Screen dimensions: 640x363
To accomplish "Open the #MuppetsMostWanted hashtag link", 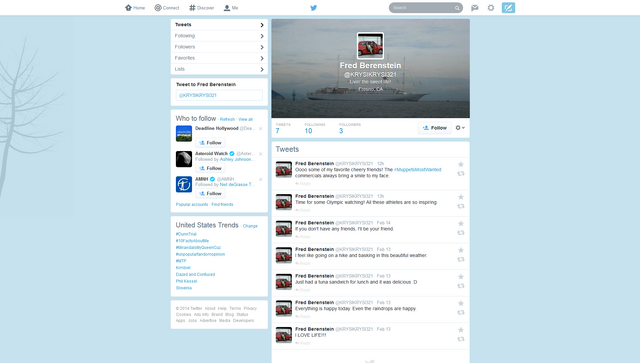I will point(418,169).
